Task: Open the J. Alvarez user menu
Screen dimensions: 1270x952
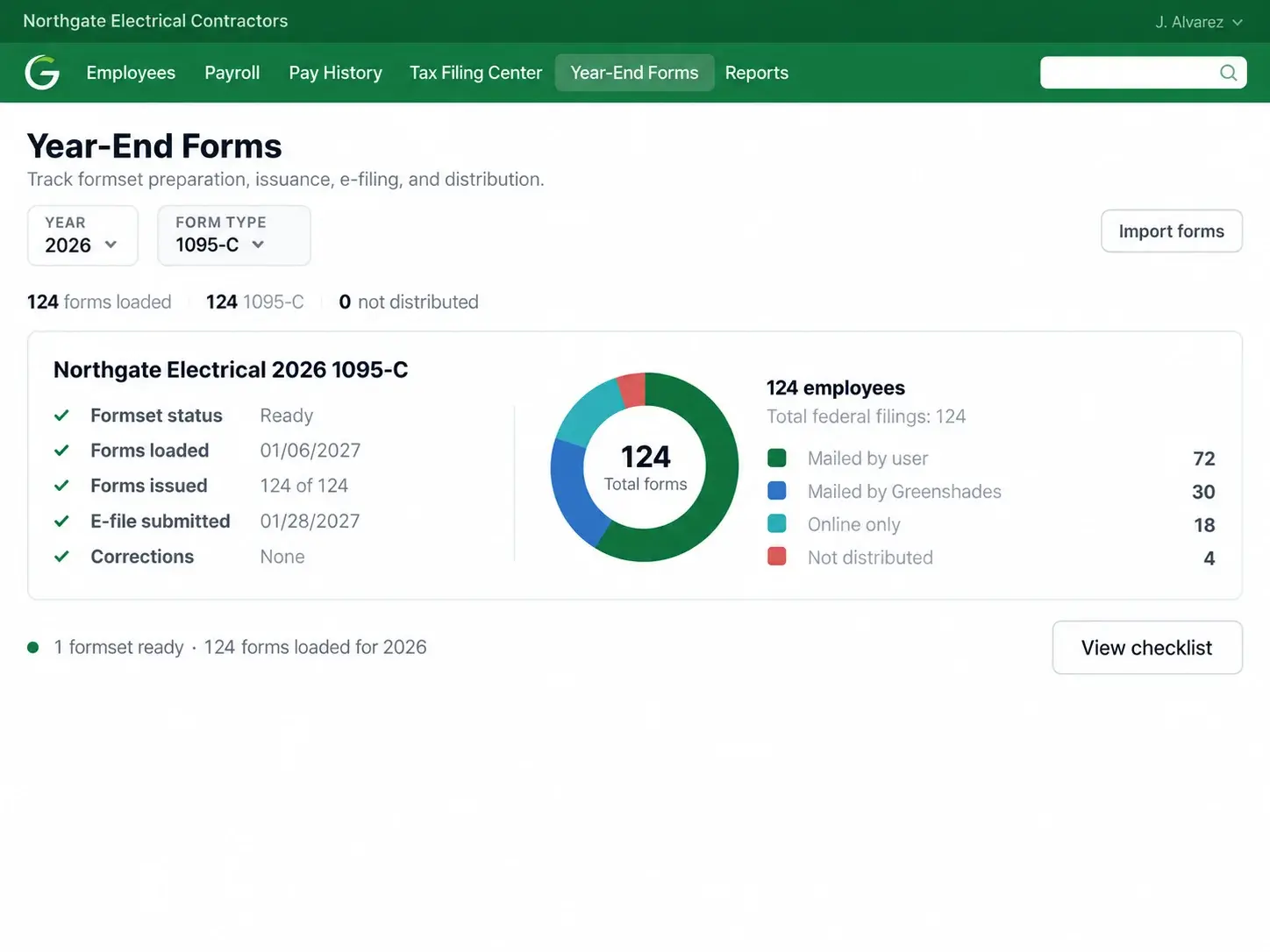Action: point(1198,22)
